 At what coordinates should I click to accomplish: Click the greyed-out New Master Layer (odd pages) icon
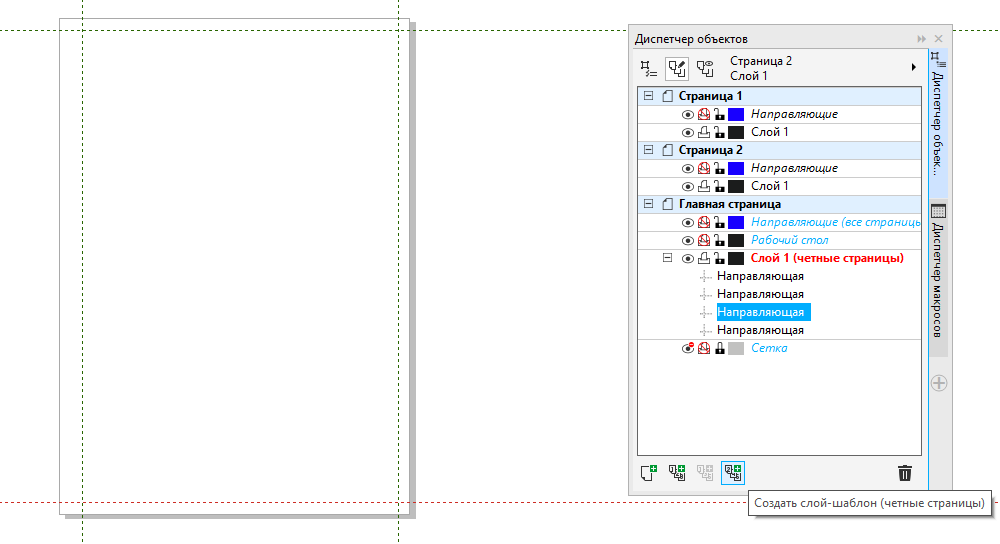705,473
